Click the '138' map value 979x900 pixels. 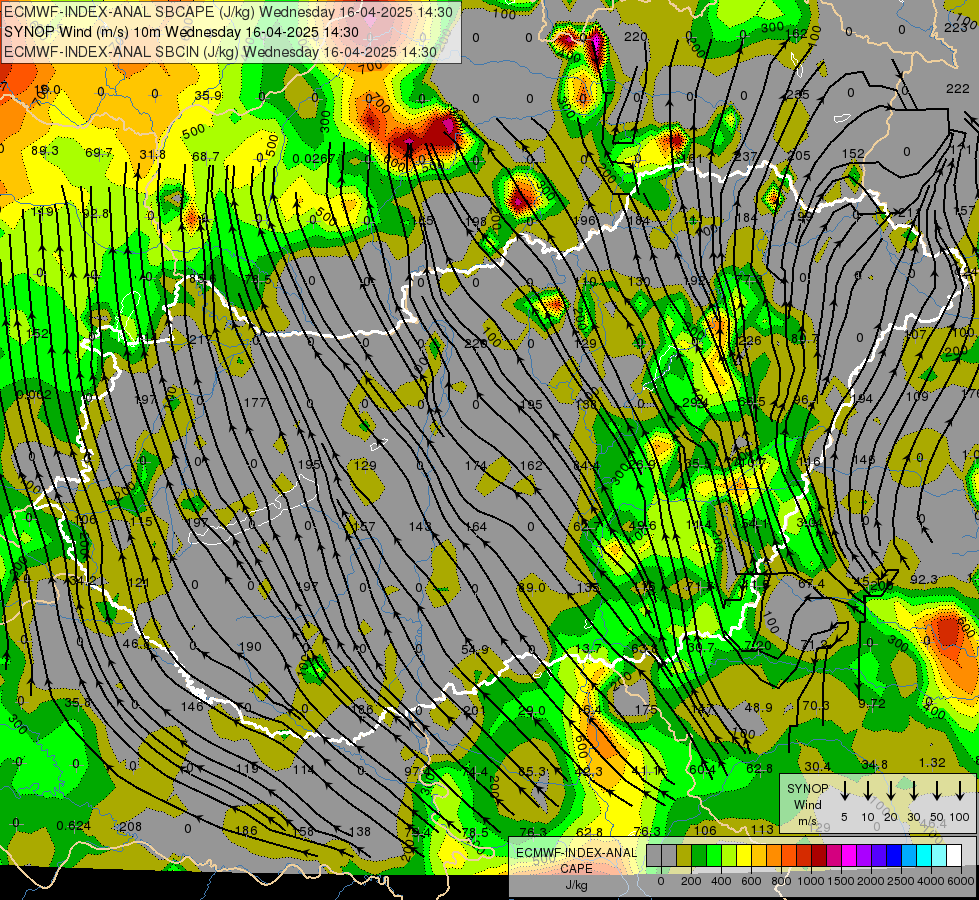360,831
